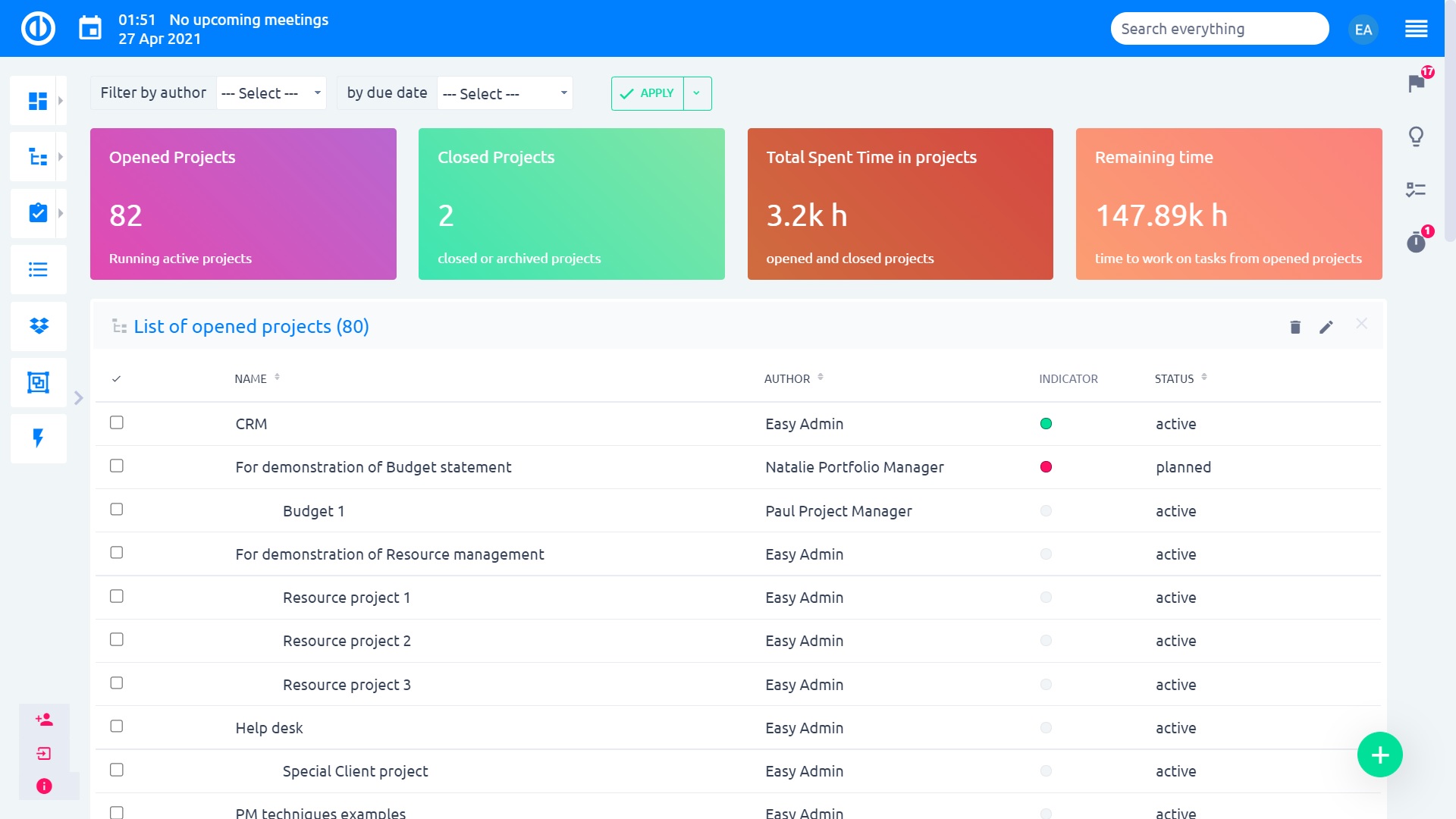Open the hamburger menu top right
The width and height of the screenshot is (1456, 819).
tap(1416, 28)
